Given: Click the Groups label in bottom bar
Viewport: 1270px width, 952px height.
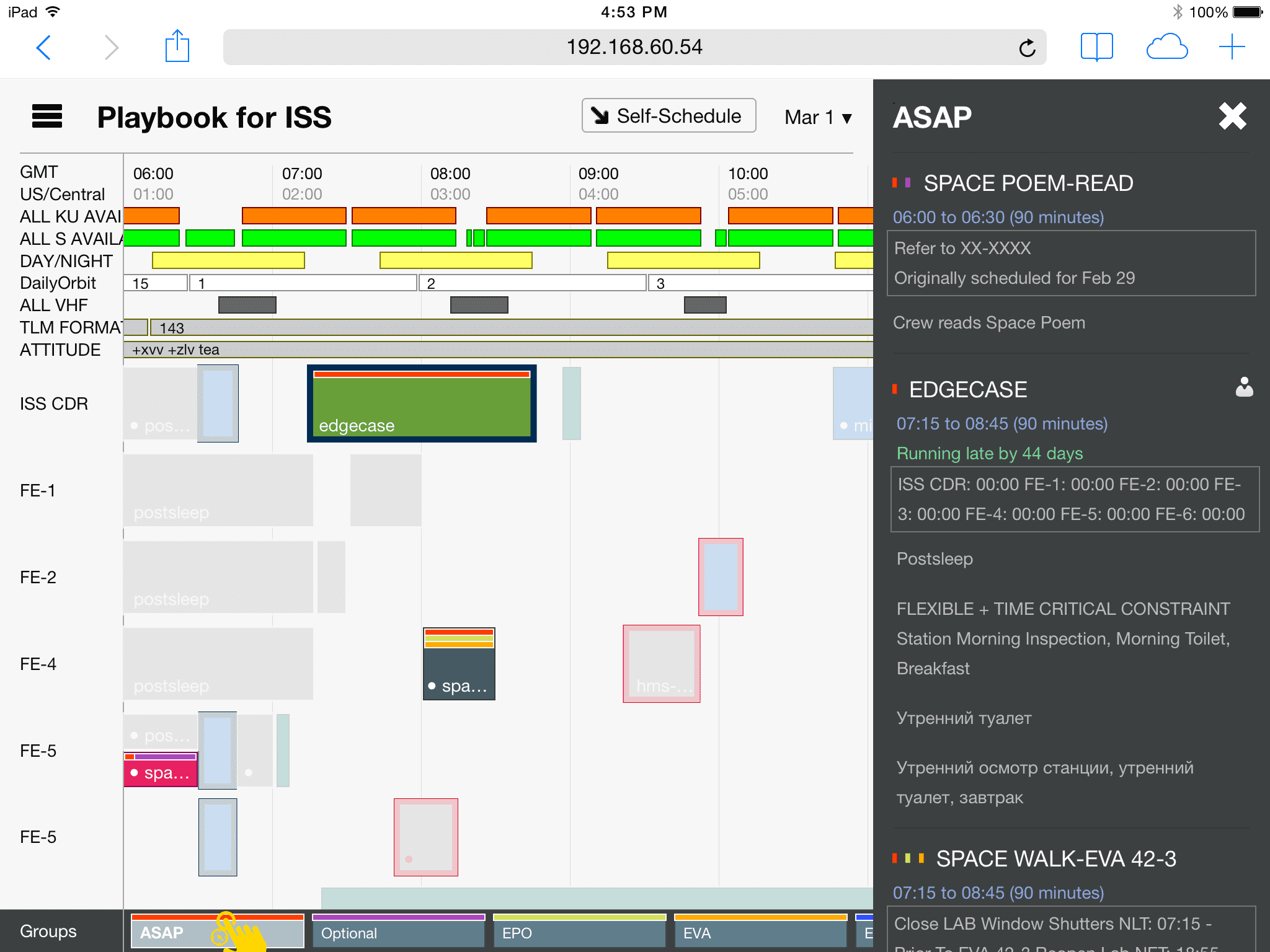Looking at the screenshot, I should coord(48,931).
